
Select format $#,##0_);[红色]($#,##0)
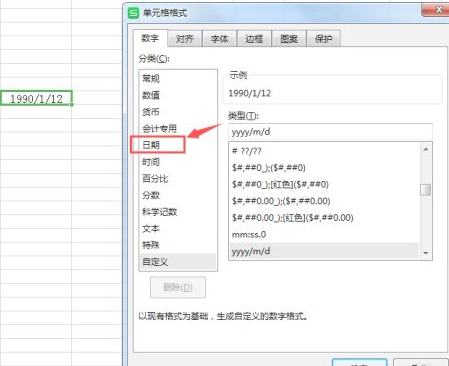point(325,184)
